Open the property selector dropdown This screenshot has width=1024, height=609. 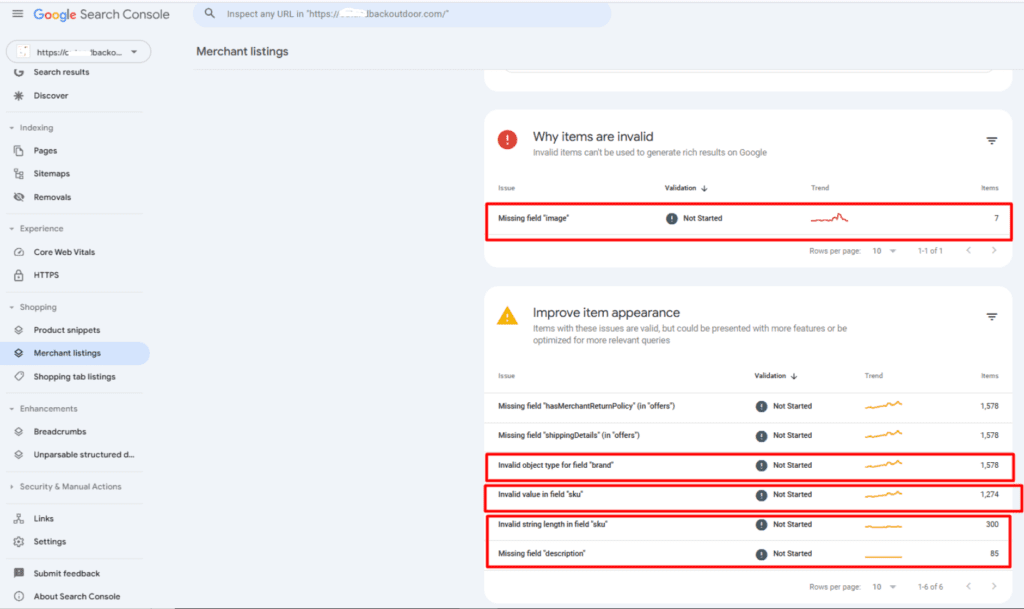coord(78,52)
